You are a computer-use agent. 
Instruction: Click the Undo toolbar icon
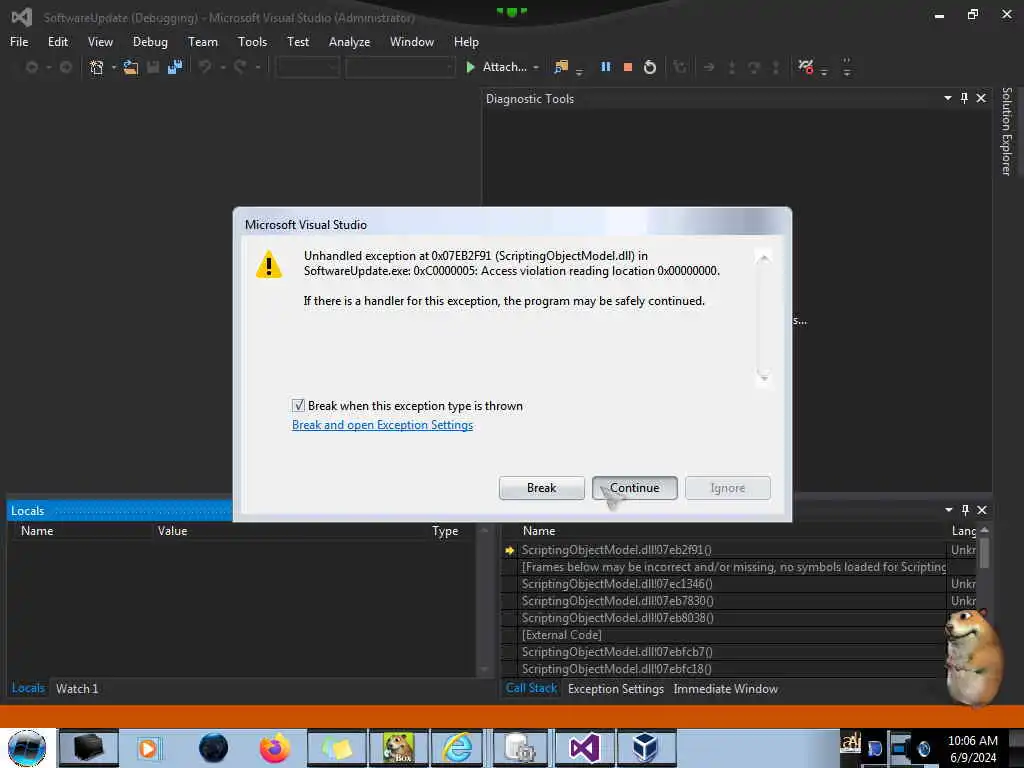click(x=205, y=67)
